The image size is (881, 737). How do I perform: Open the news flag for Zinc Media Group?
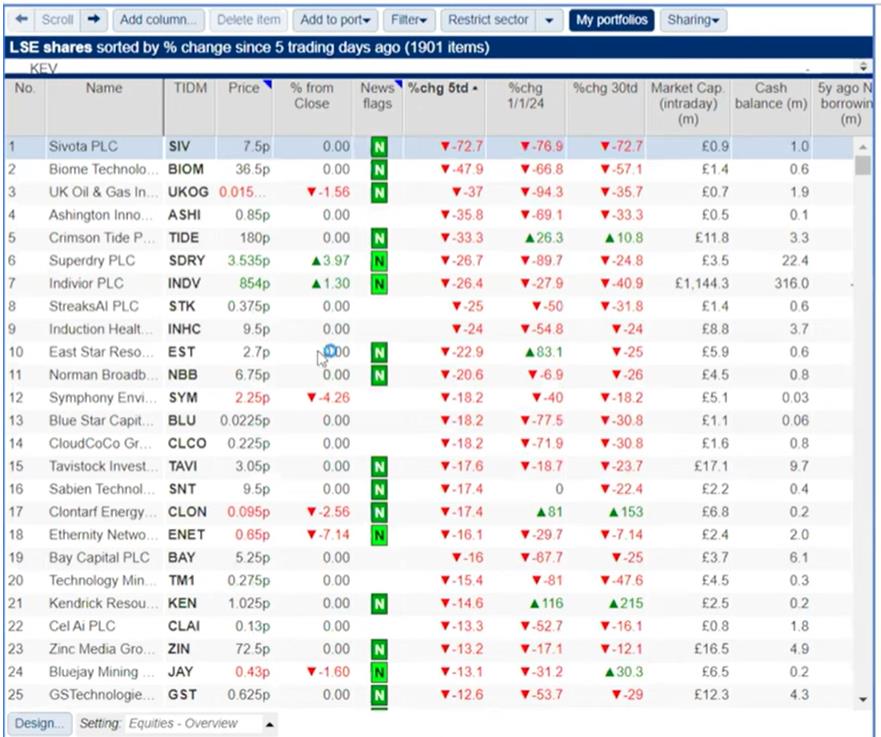coord(379,649)
